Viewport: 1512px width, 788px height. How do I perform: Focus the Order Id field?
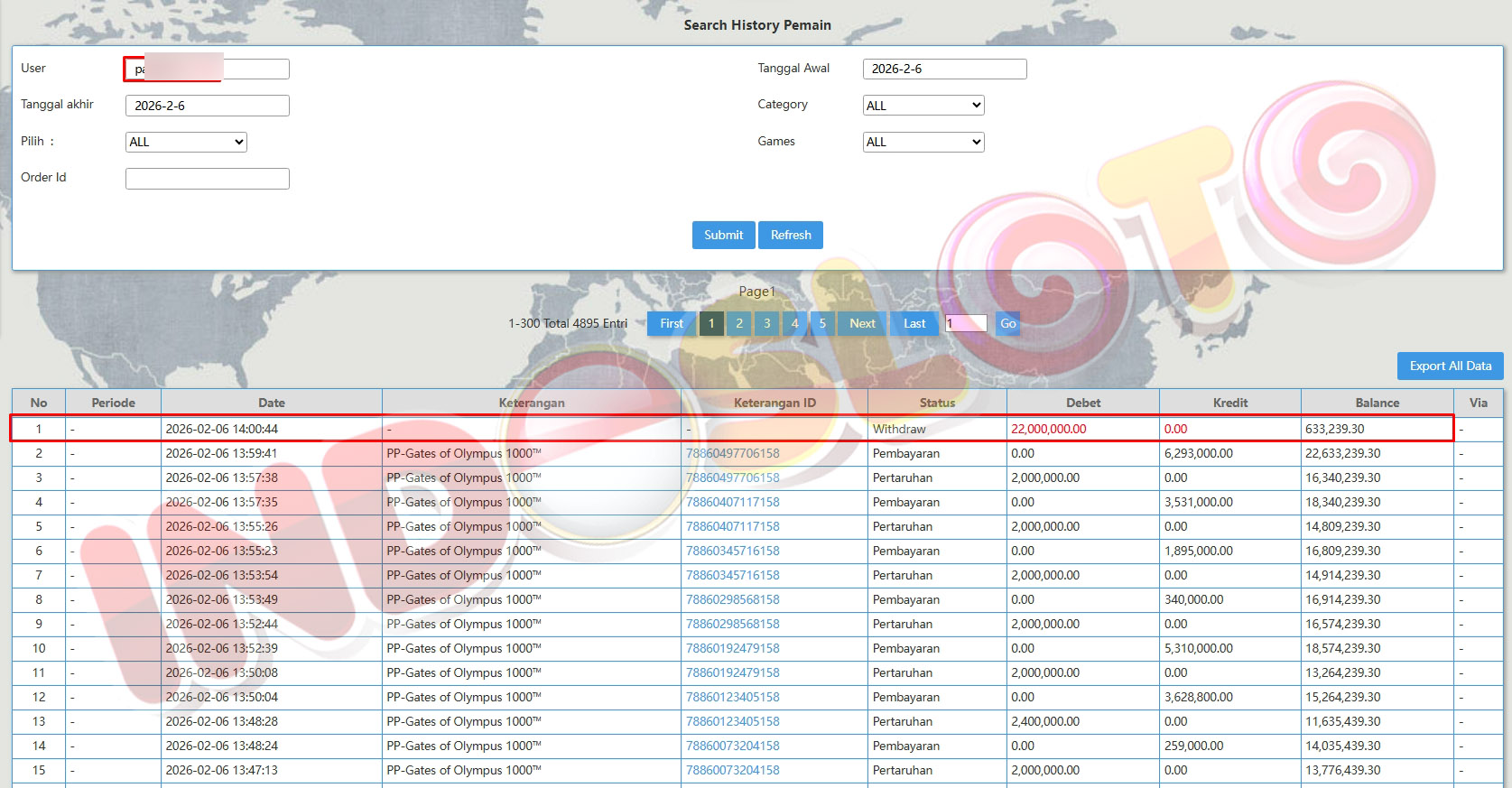(208, 179)
